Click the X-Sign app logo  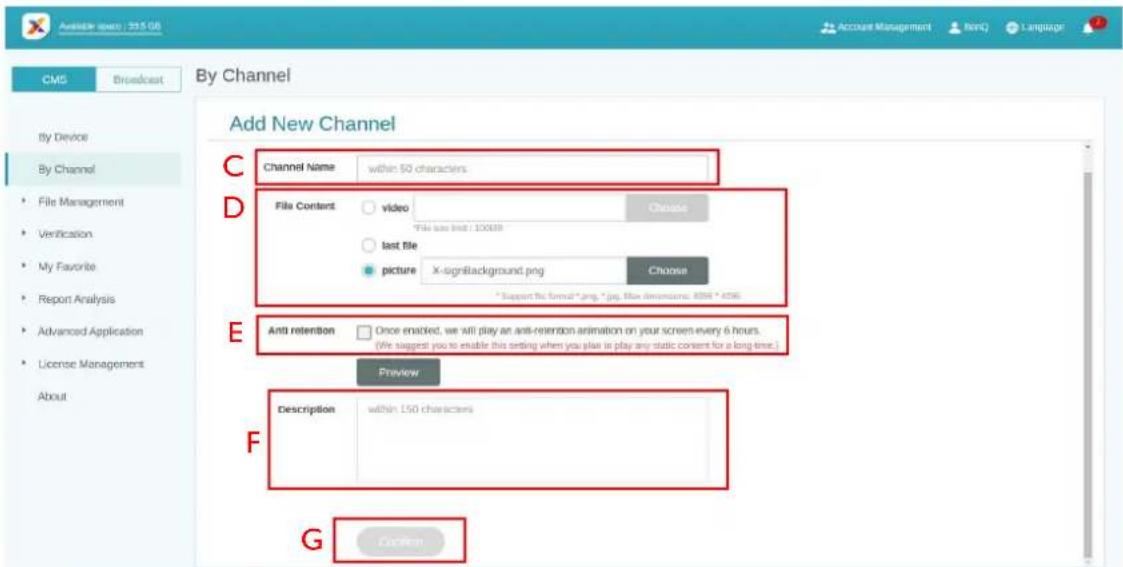click(x=35, y=26)
